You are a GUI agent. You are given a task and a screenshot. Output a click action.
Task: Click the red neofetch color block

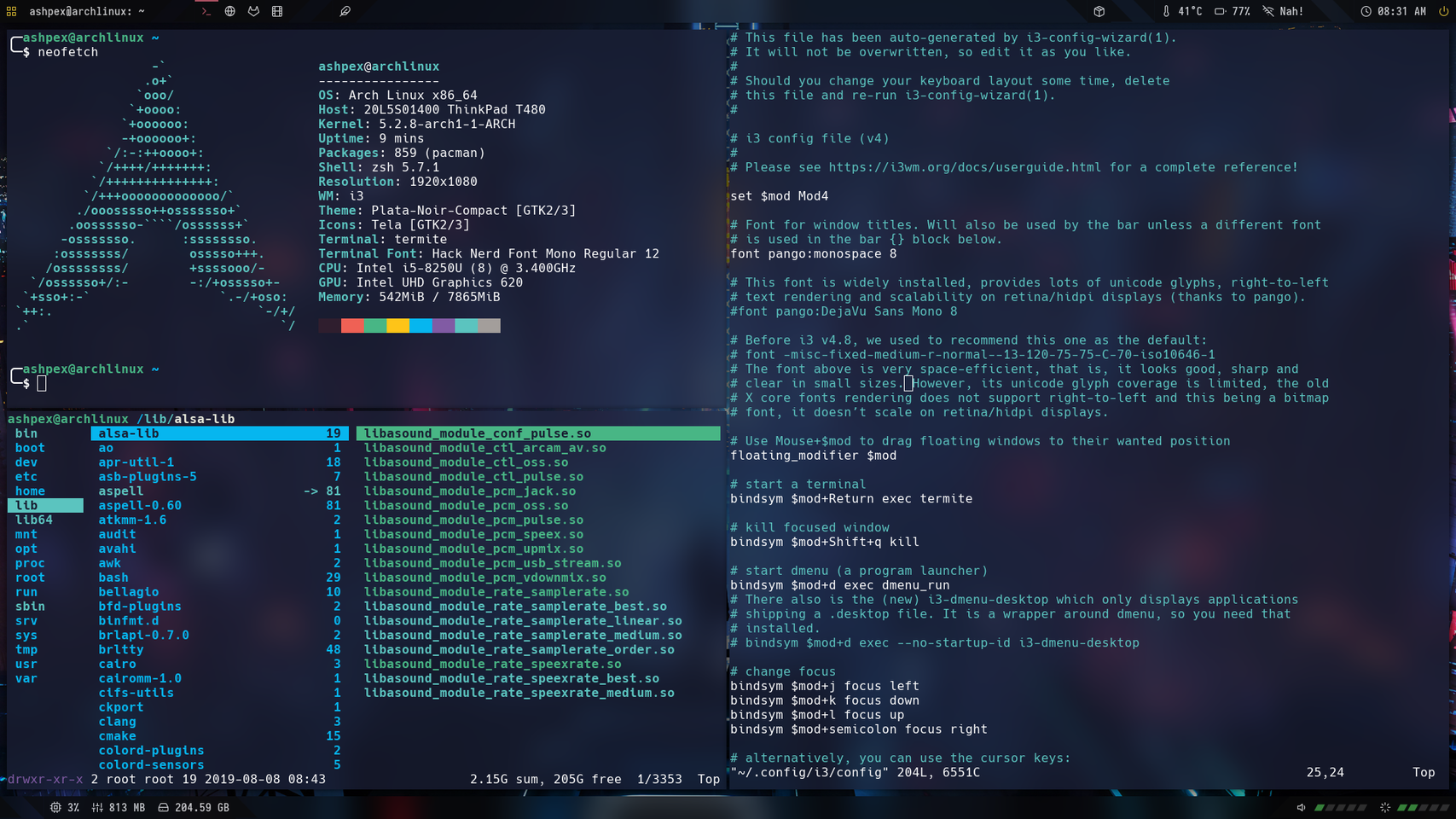coord(352,326)
